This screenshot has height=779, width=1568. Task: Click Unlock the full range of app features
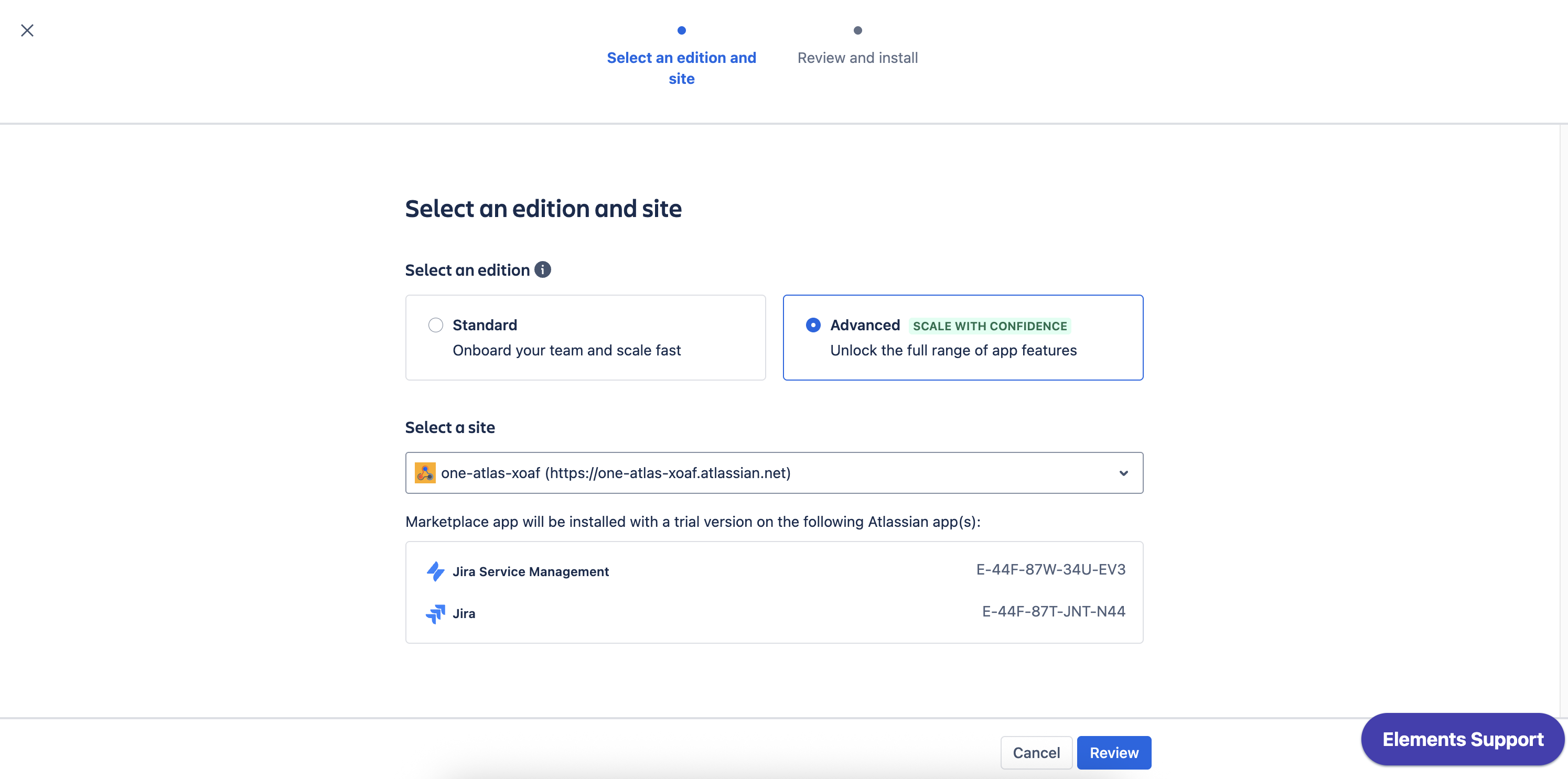953,351
